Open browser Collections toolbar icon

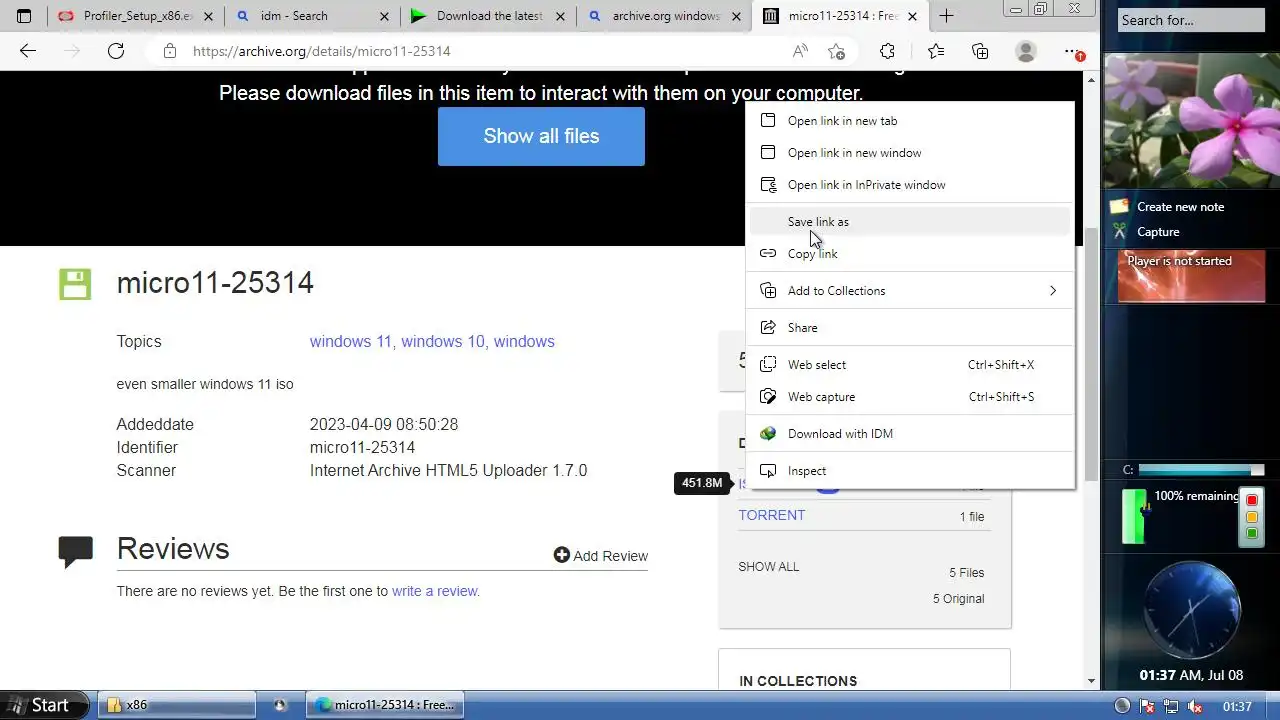(980, 51)
